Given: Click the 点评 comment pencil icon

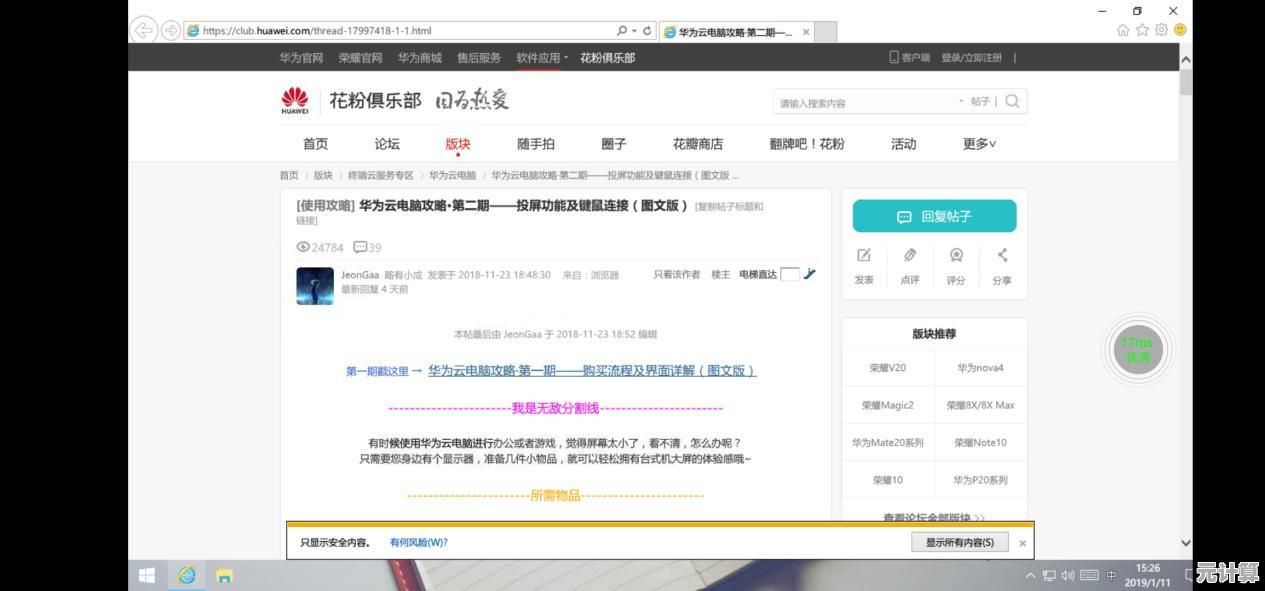Looking at the screenshot, I should tap(910, 256).
